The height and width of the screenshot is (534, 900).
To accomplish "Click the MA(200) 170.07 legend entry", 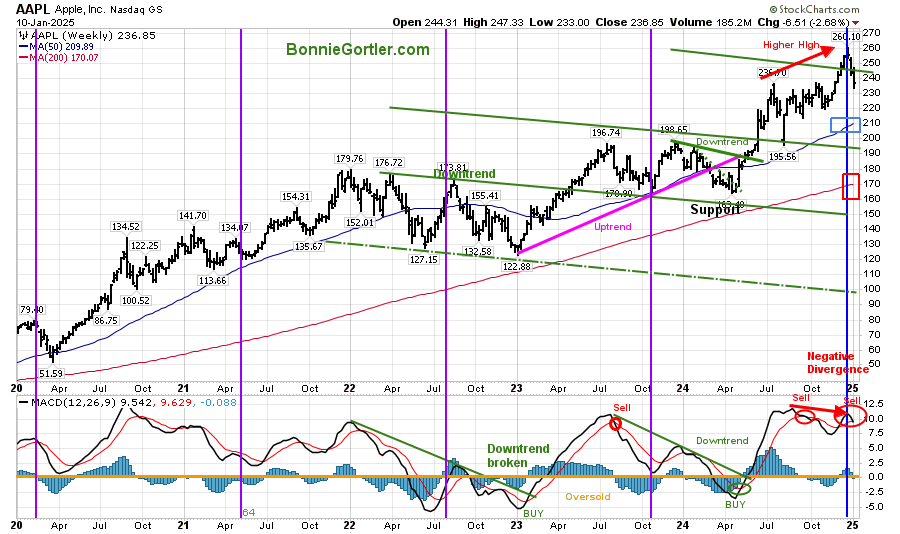I will coord(59,57).
